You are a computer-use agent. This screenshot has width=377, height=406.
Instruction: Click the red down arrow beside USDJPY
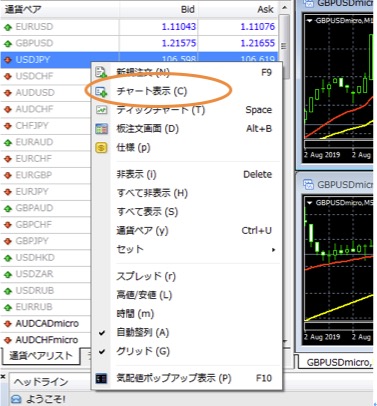[8, 60]
